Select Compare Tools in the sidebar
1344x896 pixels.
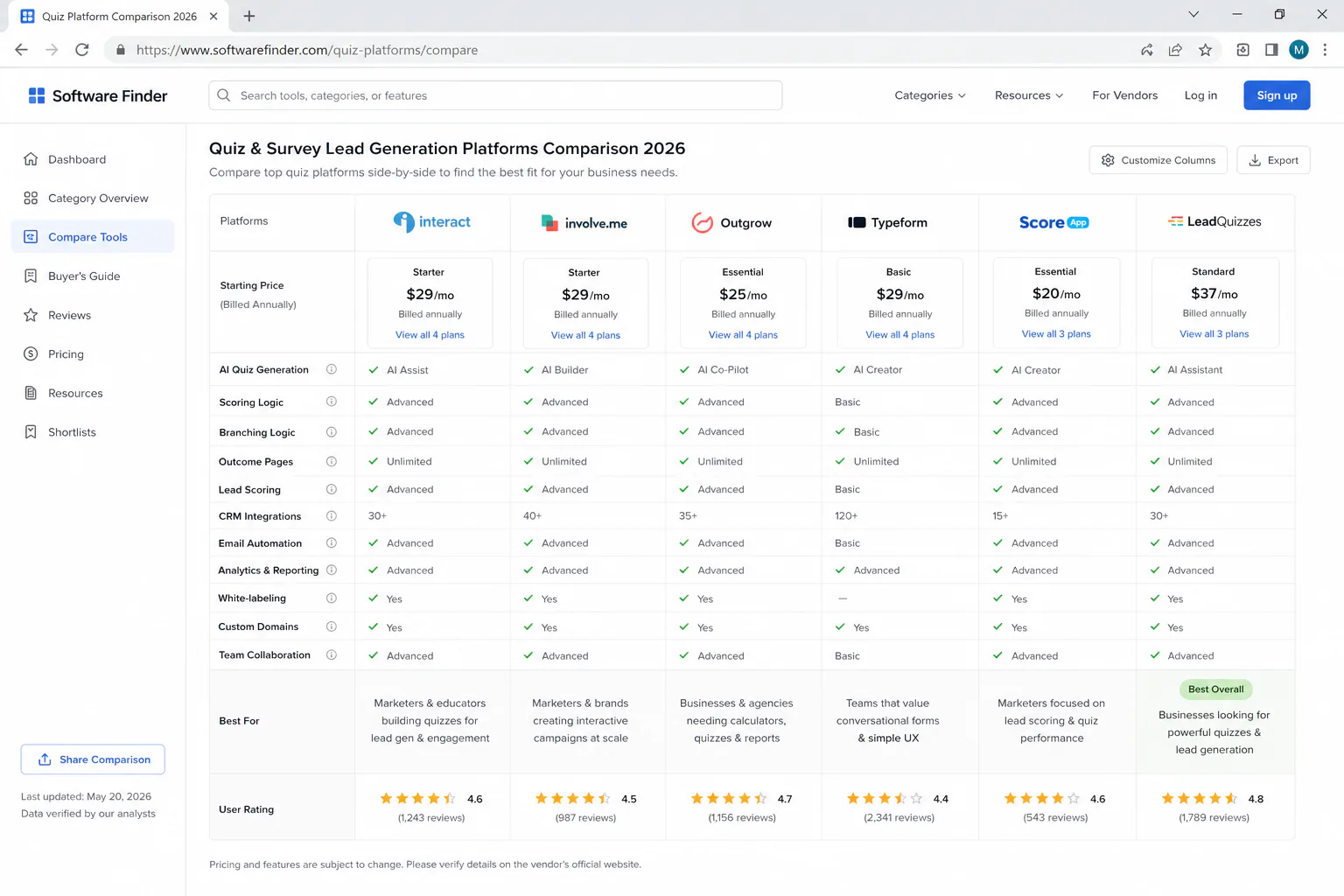pos(93,237)
